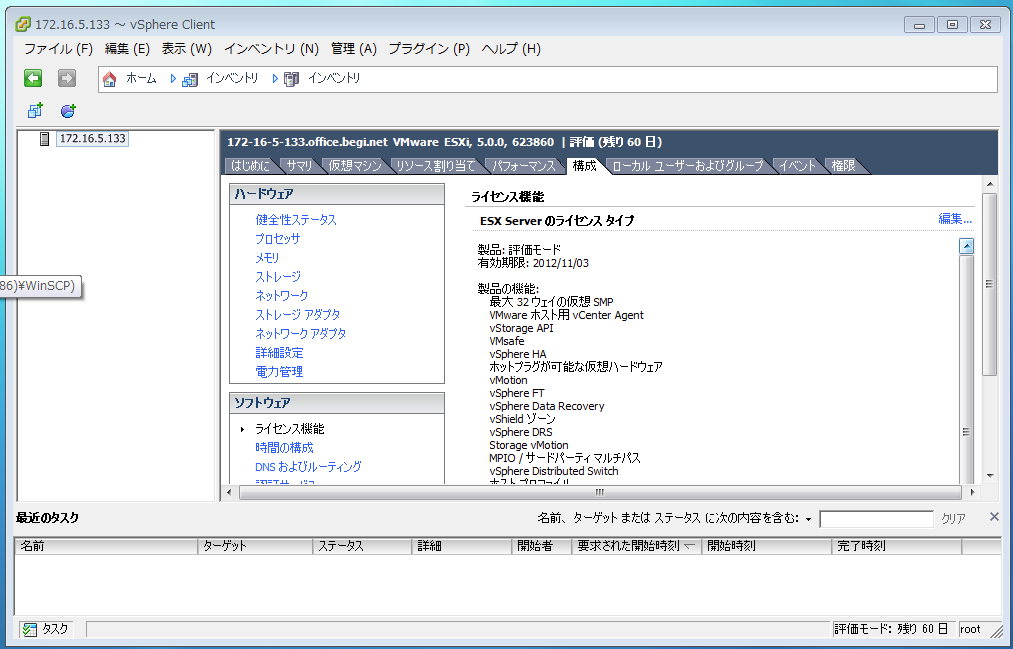
Task: Click the license features inner scroll-up arrow
Action: click(966, 246)
